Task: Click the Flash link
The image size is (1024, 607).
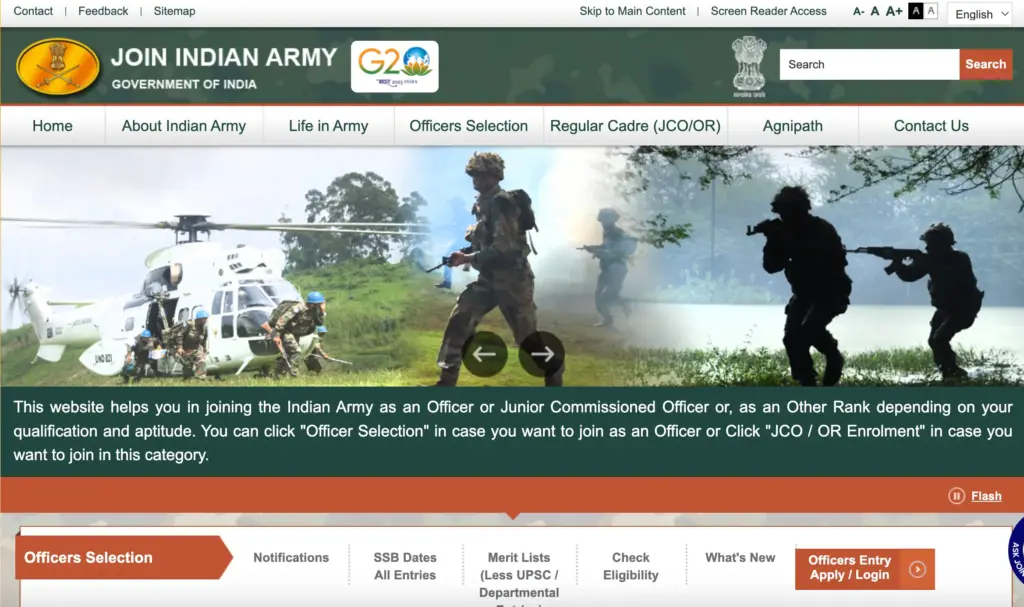Action: pos(986,496)
